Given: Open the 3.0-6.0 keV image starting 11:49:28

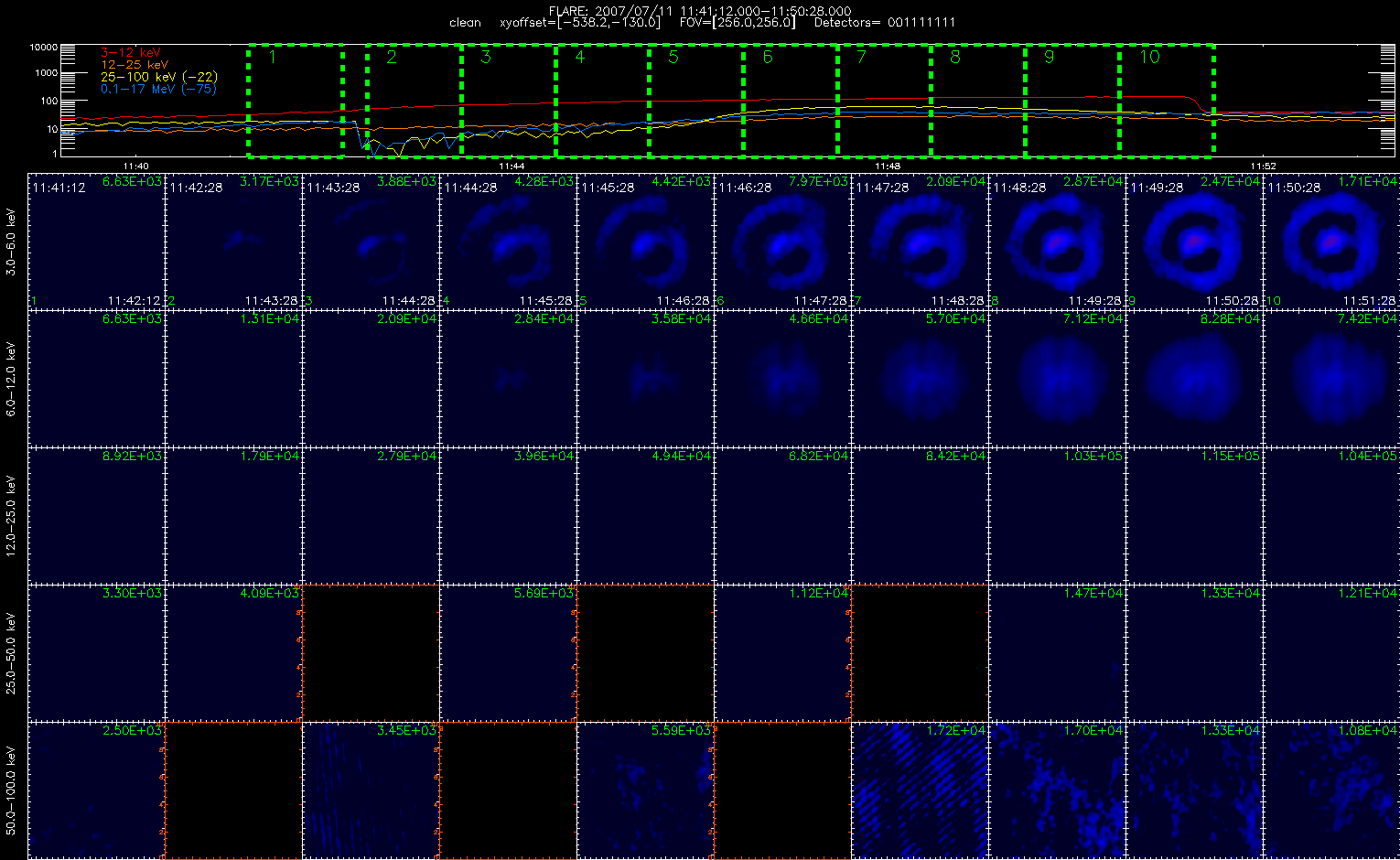Looking at the screenshot, I should (x=1194, y=242).
